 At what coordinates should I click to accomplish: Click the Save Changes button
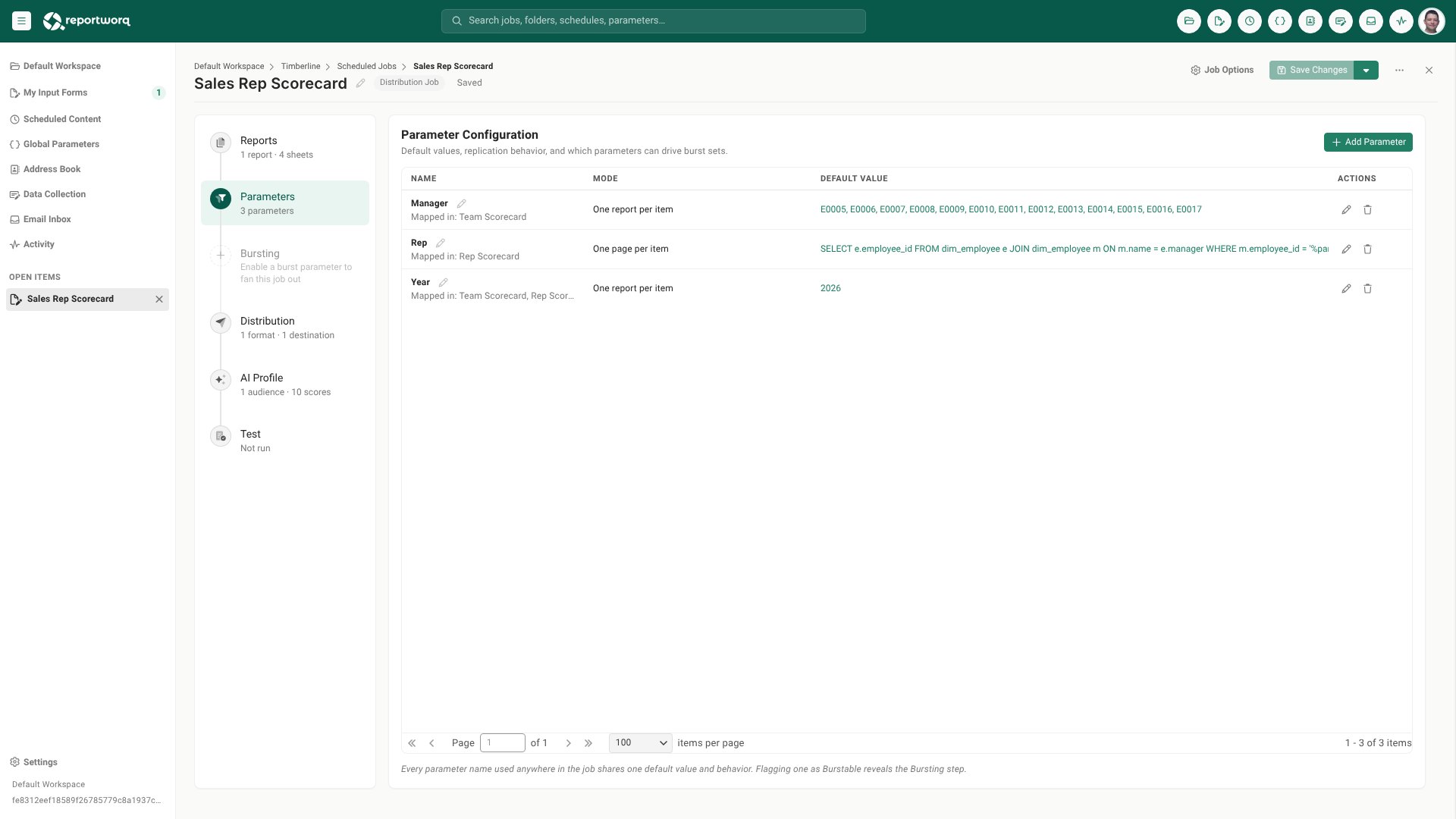(1312, 71)
